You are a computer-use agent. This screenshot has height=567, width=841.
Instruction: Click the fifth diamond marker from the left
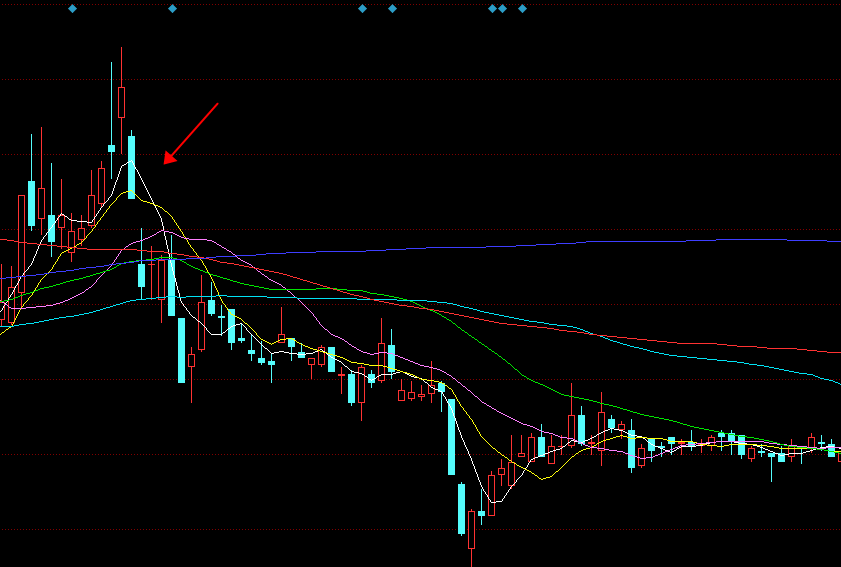pyautogui.click(x=492, y=9)
